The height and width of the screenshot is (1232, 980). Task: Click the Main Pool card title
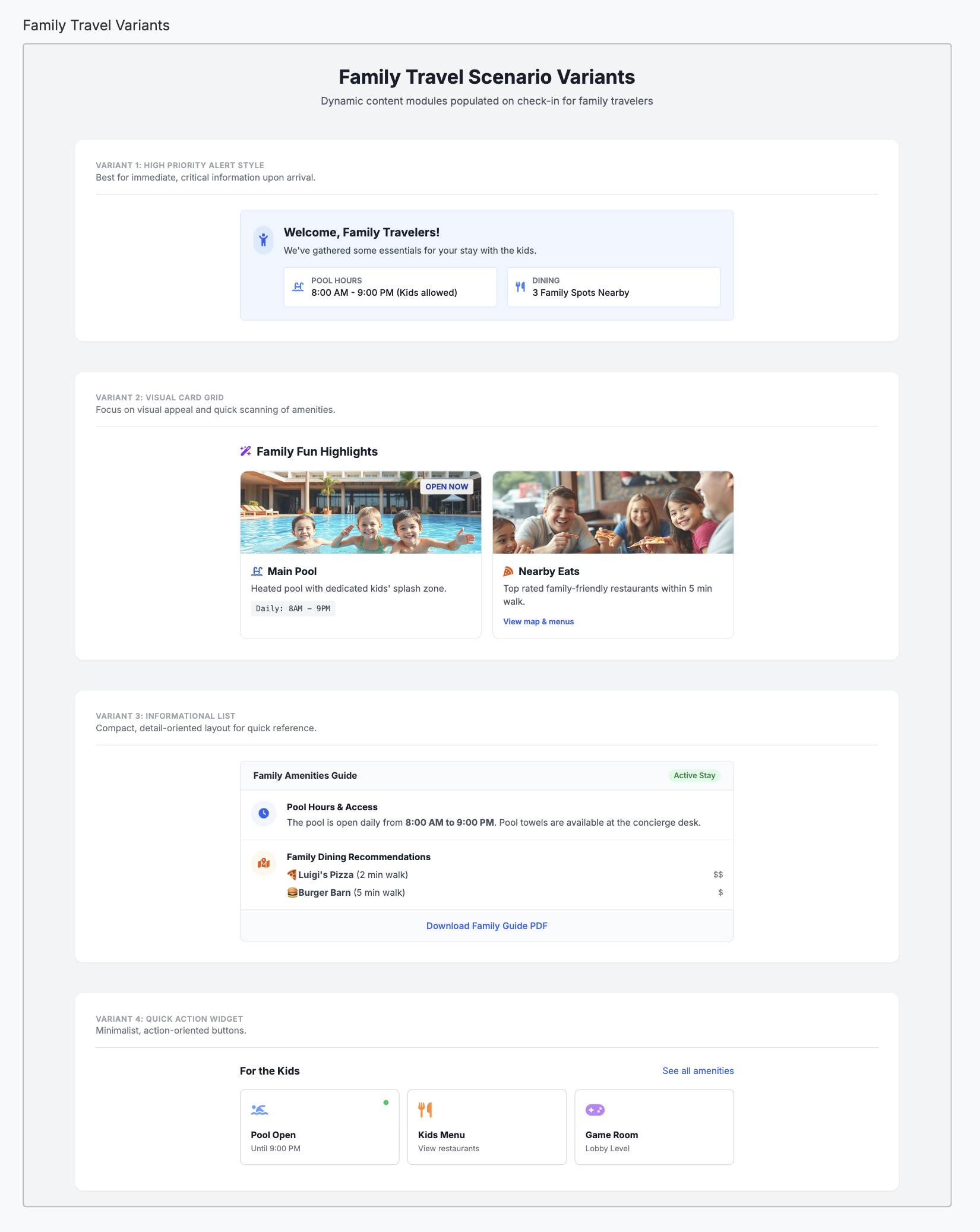(x=292, y=571)
